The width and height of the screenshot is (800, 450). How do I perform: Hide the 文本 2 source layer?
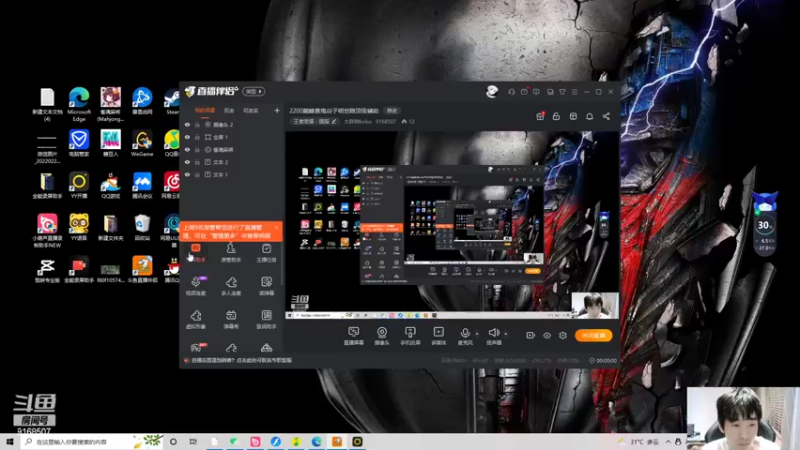pos(187,162)
